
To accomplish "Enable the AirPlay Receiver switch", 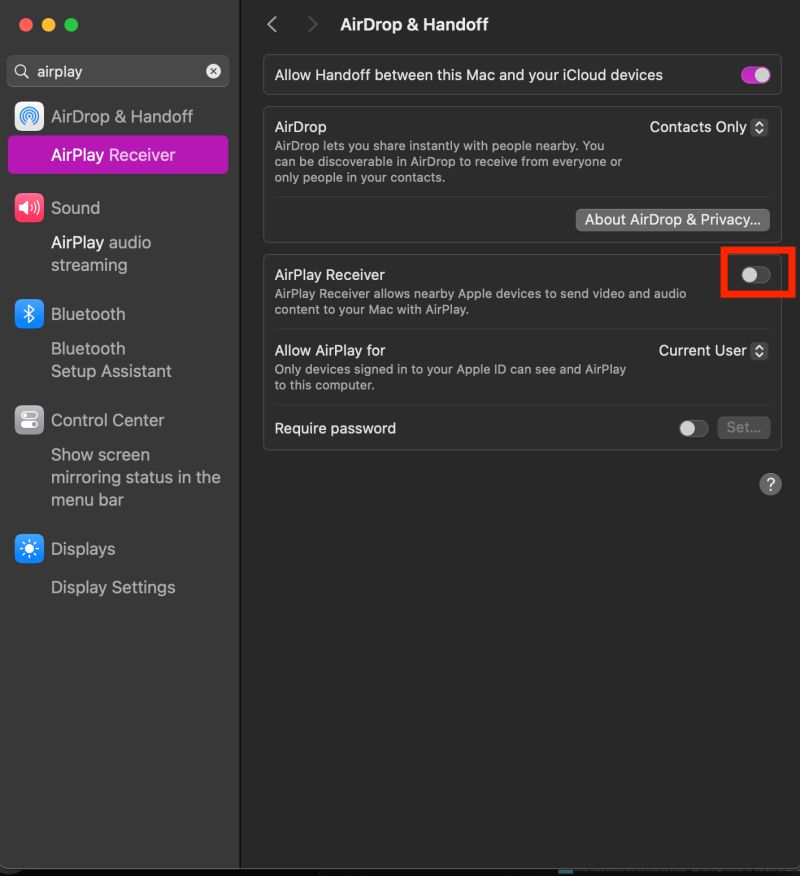I will pyautogui.click(x=756, y=275).
